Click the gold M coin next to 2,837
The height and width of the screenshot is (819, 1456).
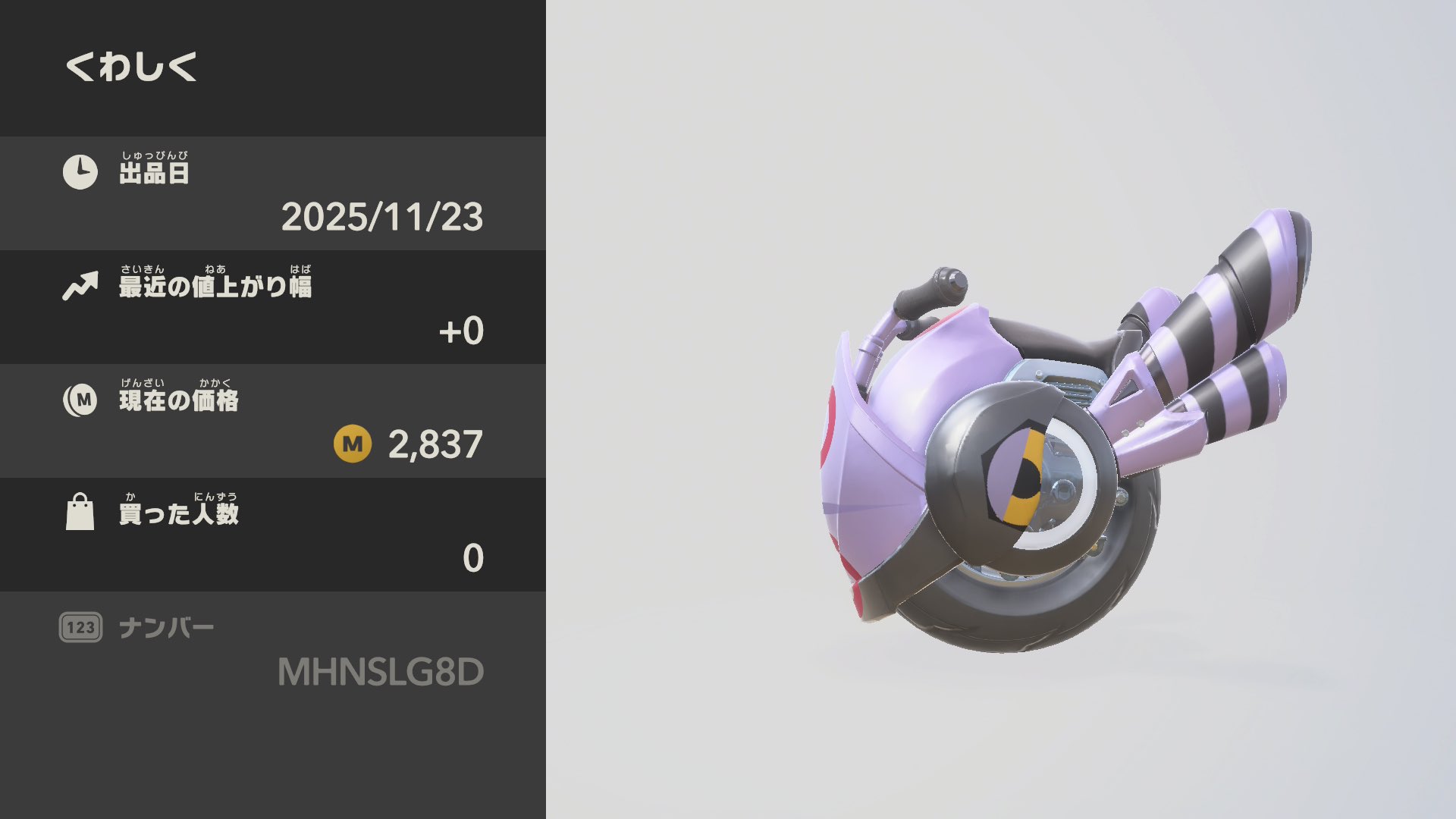click(x=353, y=444)
